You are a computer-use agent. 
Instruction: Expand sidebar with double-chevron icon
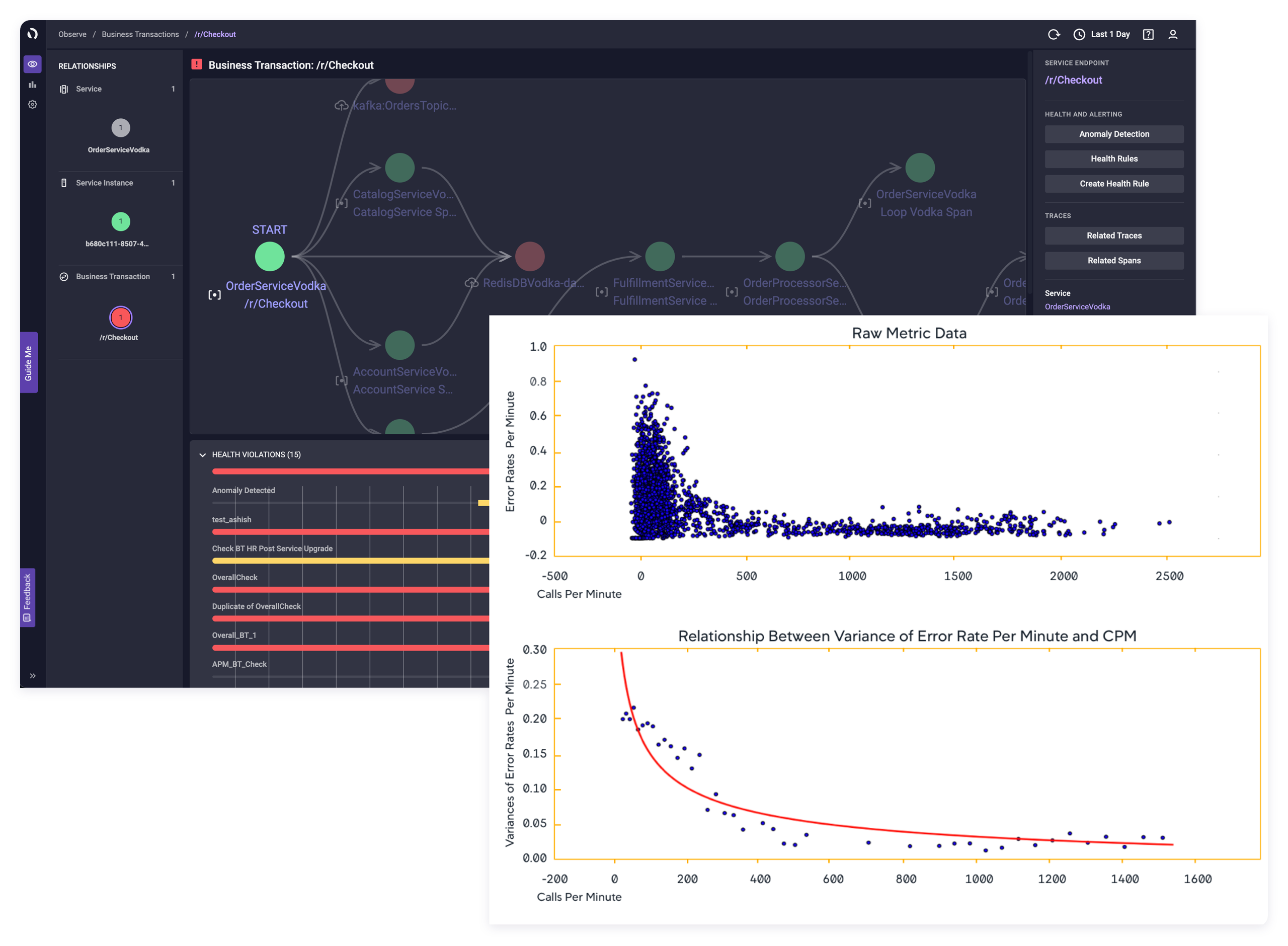[33, 676]
